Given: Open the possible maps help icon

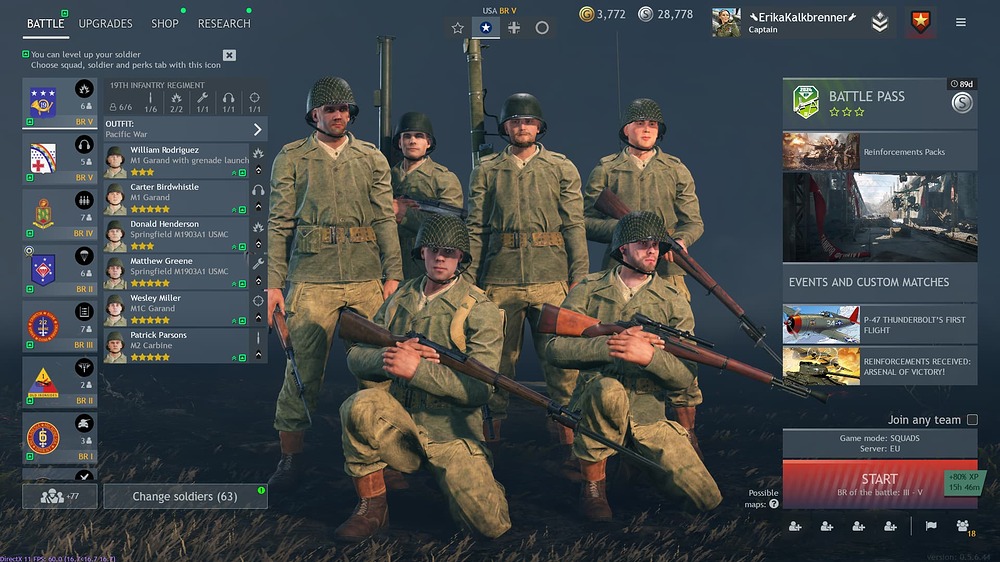Looking at the screenshot, I should click(774, 504).
